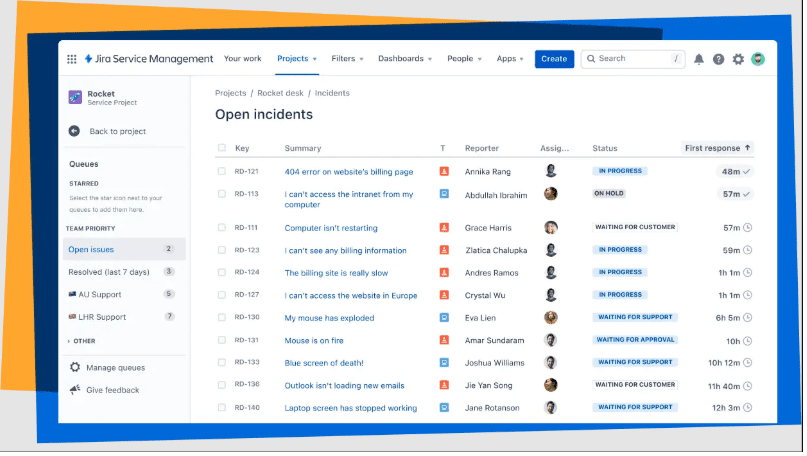Open the Dashboards dropdown
Image resolution: width=807 pixels, height=456 pixels.
click(x=405, y=59)
